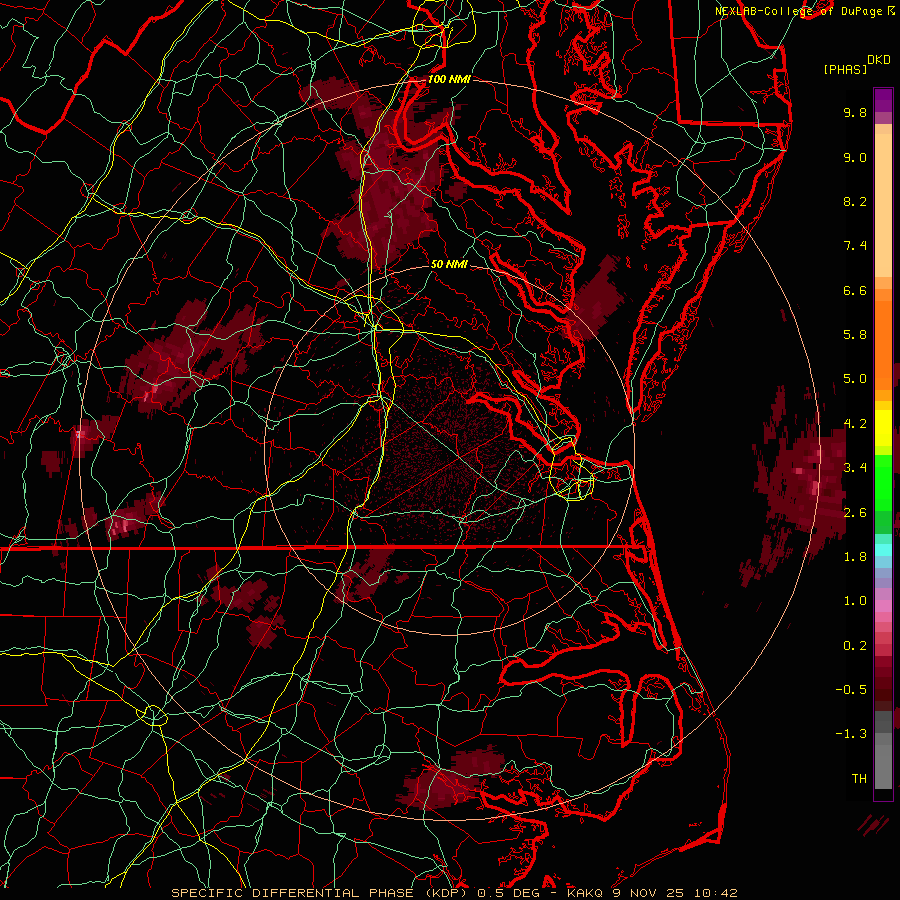Click the 7.4 value on the scale
This screenshot has width=900, height=900.
855,246
